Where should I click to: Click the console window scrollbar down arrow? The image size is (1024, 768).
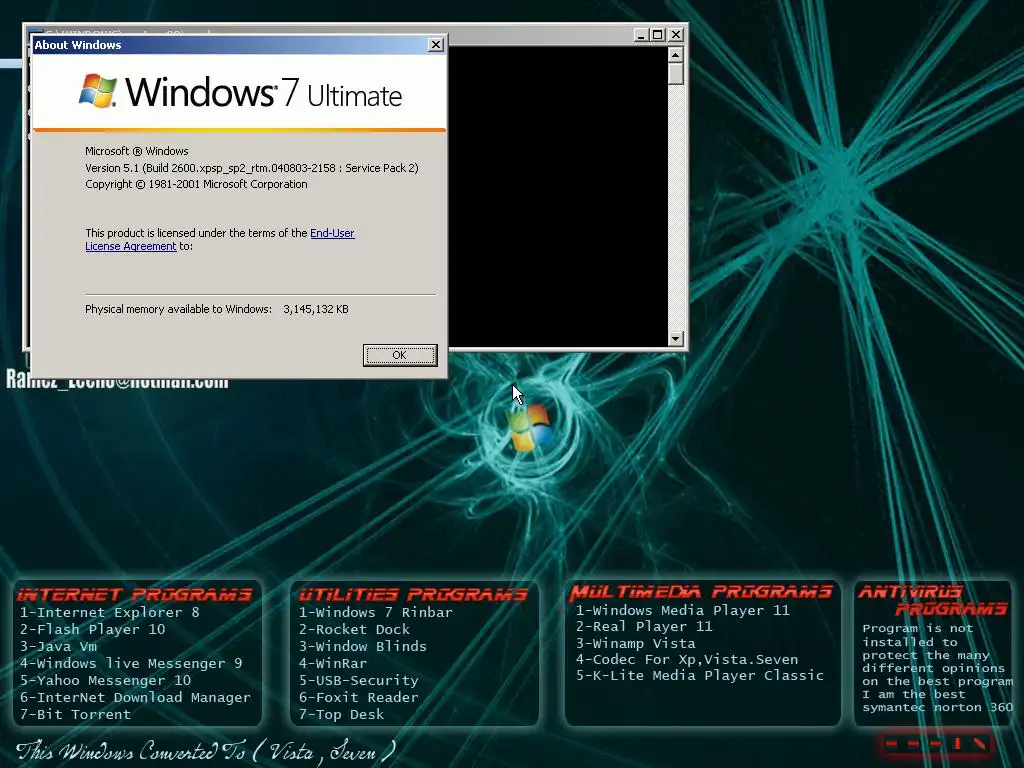click(676, 338)
